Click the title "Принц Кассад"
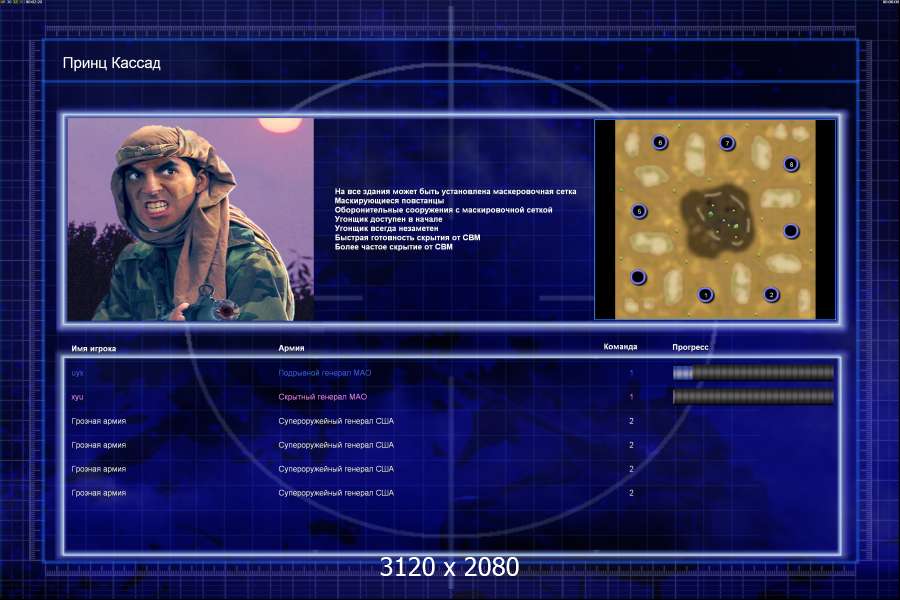Screen dimensions: 900x600 111,63
